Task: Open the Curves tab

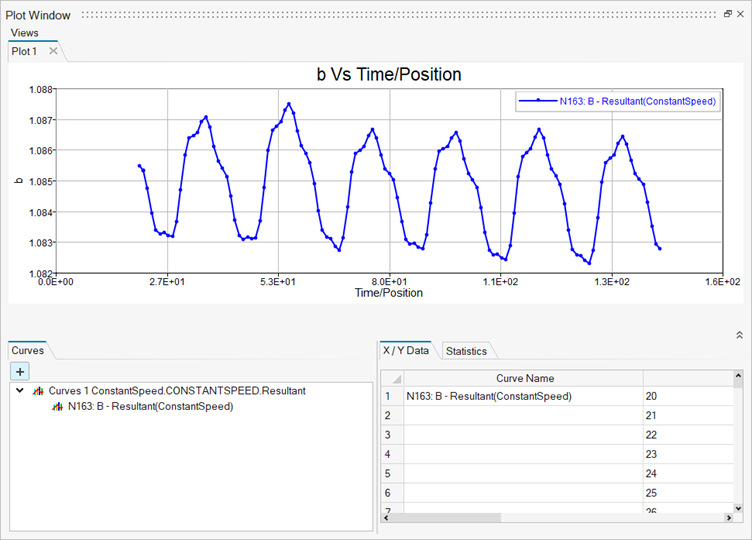Action: click(x=28, y=351)
